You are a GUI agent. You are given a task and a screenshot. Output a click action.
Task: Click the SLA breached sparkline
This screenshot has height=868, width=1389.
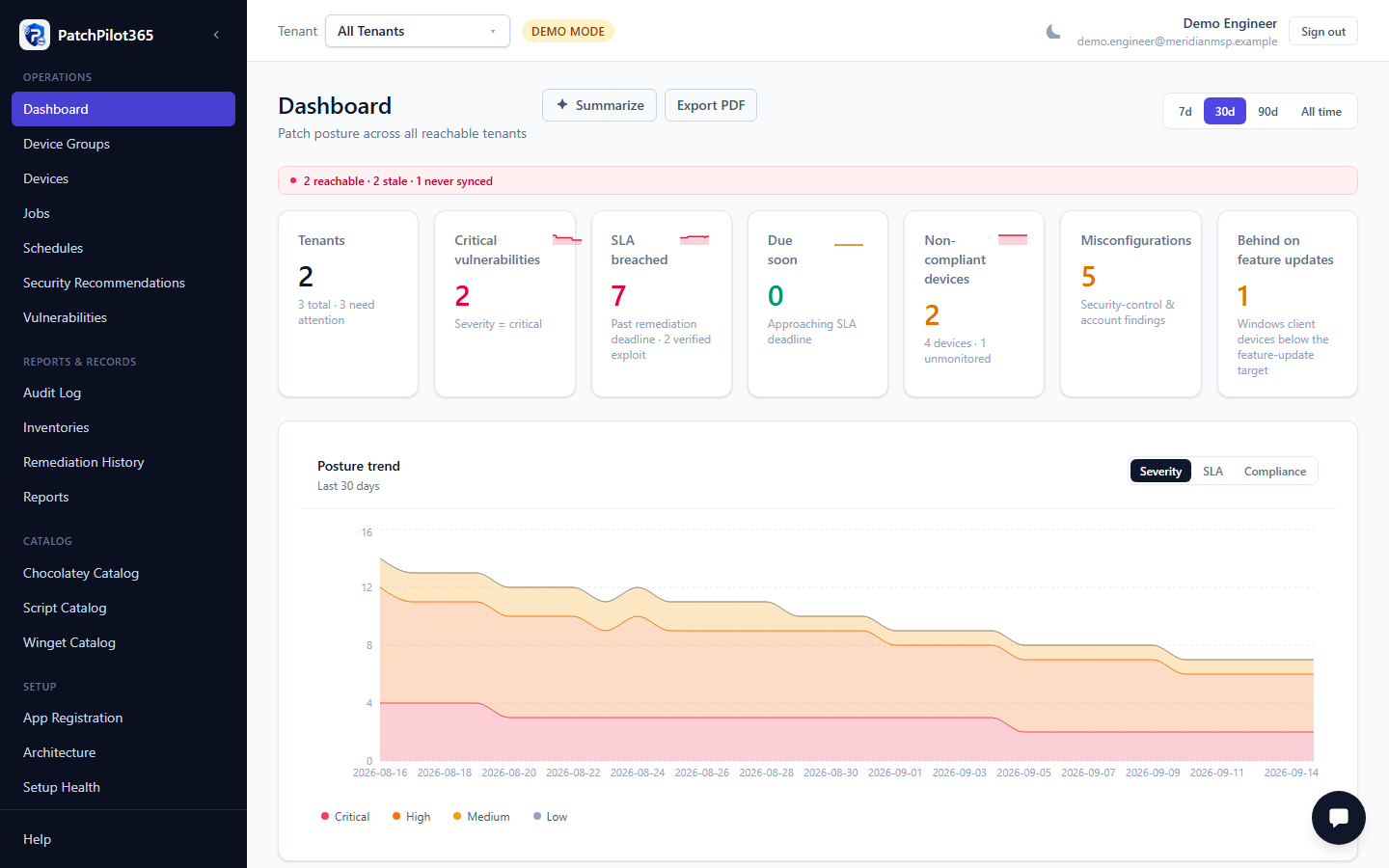pos(694,239)
